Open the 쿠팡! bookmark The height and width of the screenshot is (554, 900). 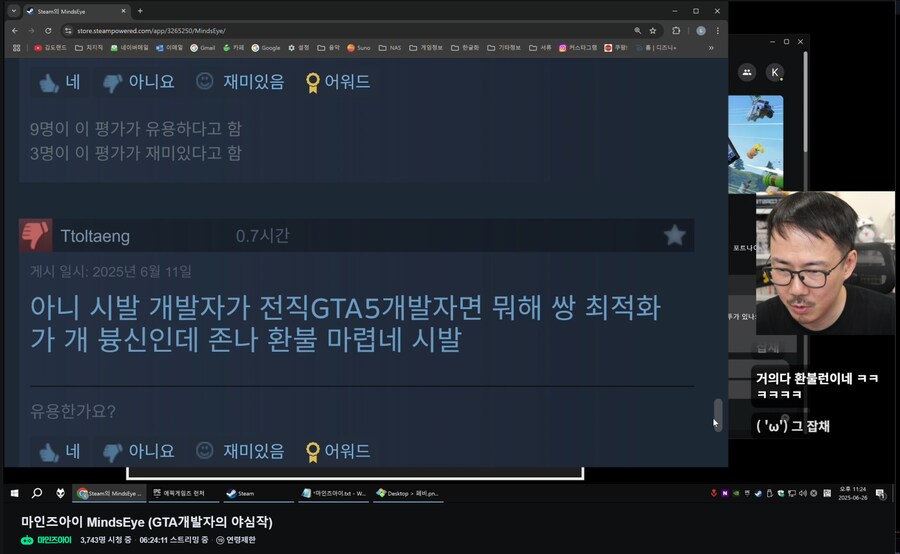tap(616, 48)
